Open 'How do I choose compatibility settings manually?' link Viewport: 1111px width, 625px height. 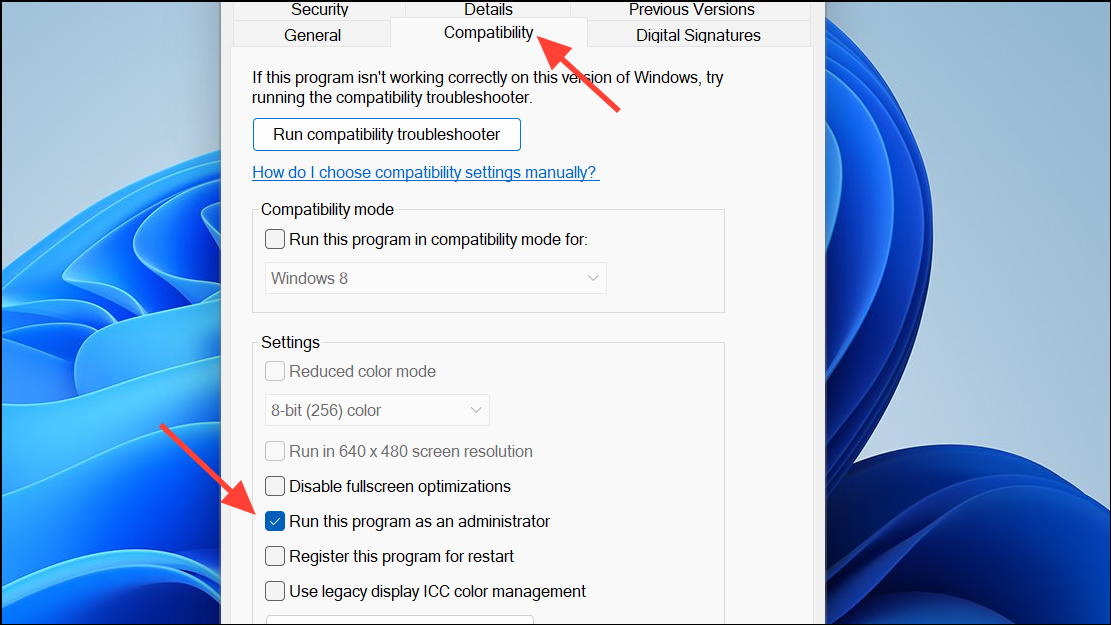425,172
